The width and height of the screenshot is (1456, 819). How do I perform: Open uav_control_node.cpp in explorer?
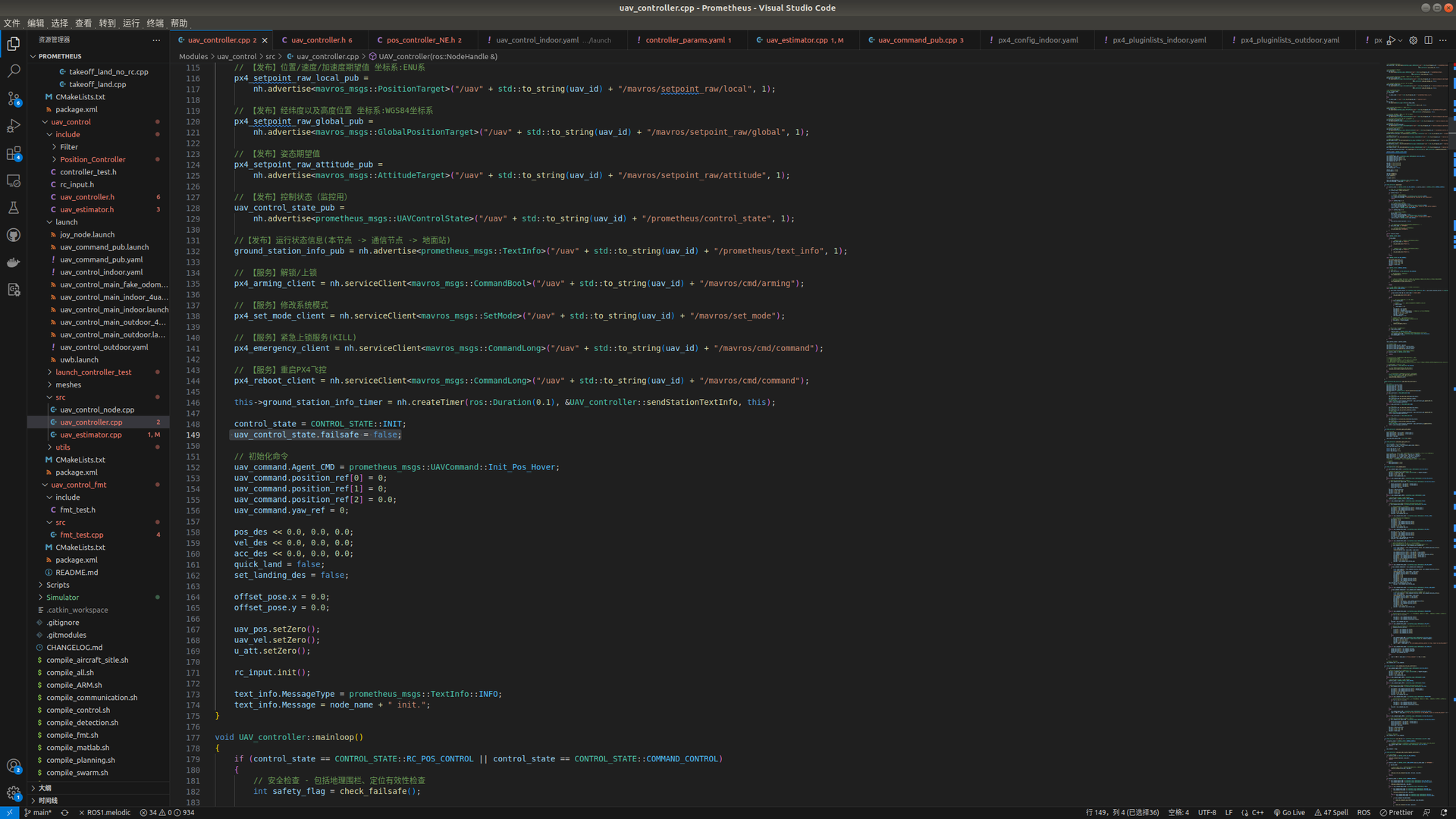pos(98,409)
